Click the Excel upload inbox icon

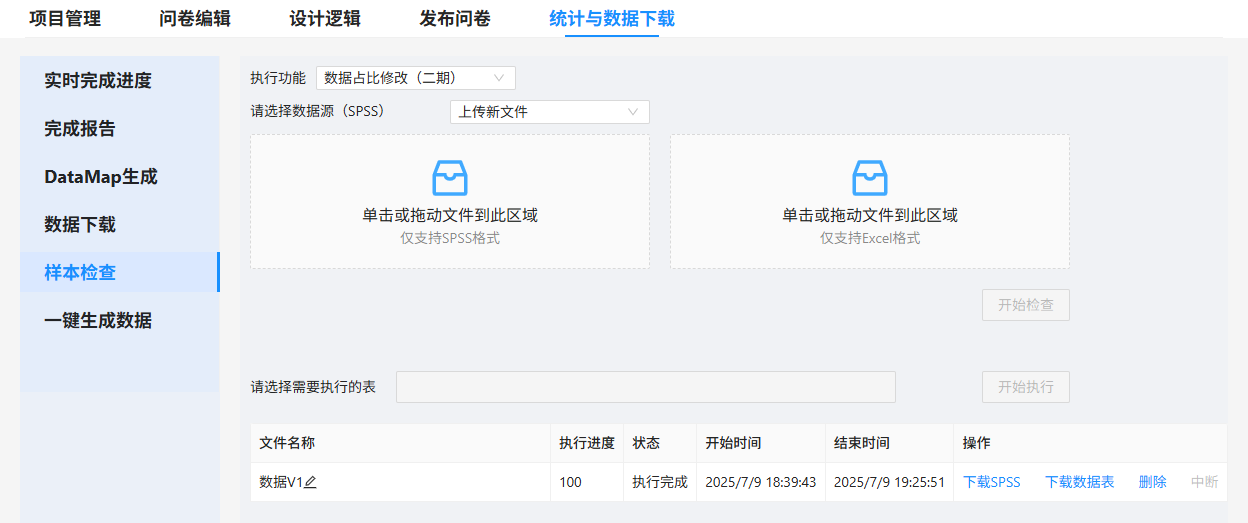point(870,178)
